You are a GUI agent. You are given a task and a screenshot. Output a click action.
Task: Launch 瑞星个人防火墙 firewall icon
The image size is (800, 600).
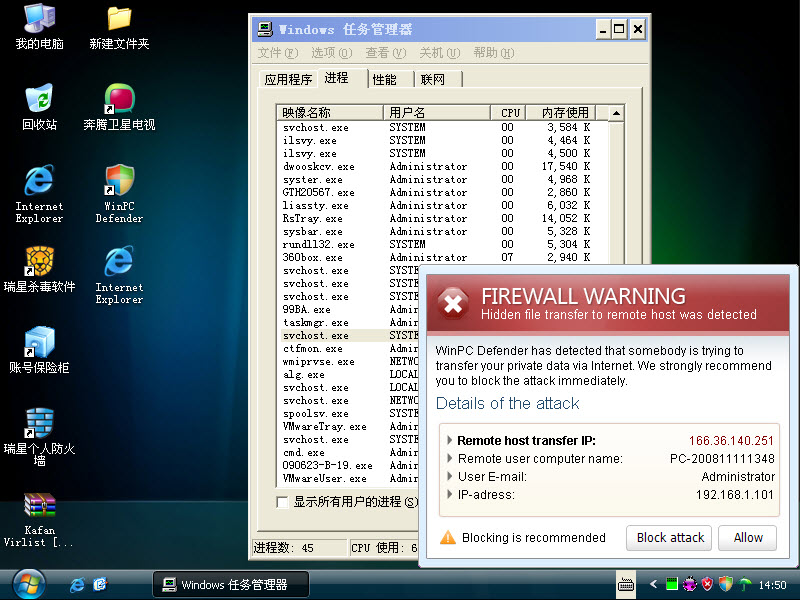39,437
